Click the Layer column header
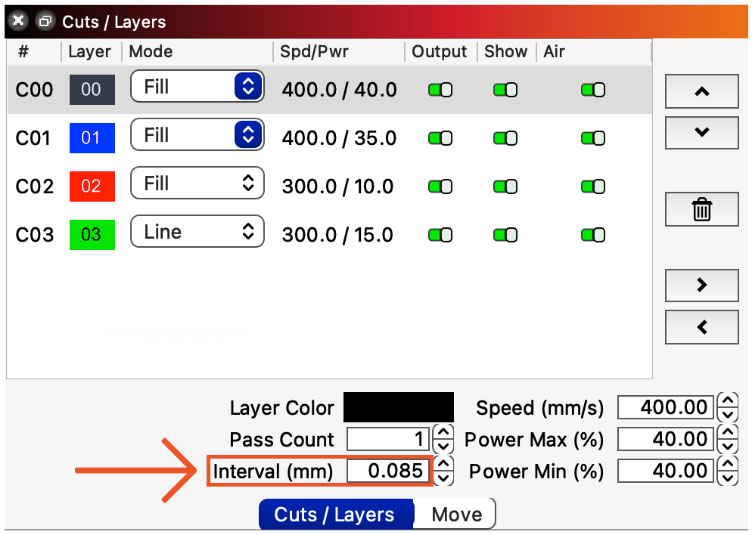754x535 pixels. pos(89,51)
